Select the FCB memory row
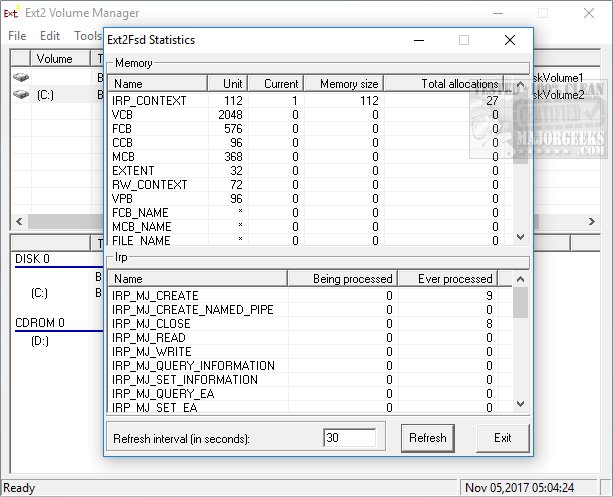This screenshot has width=613, height=497. [310, 129]
